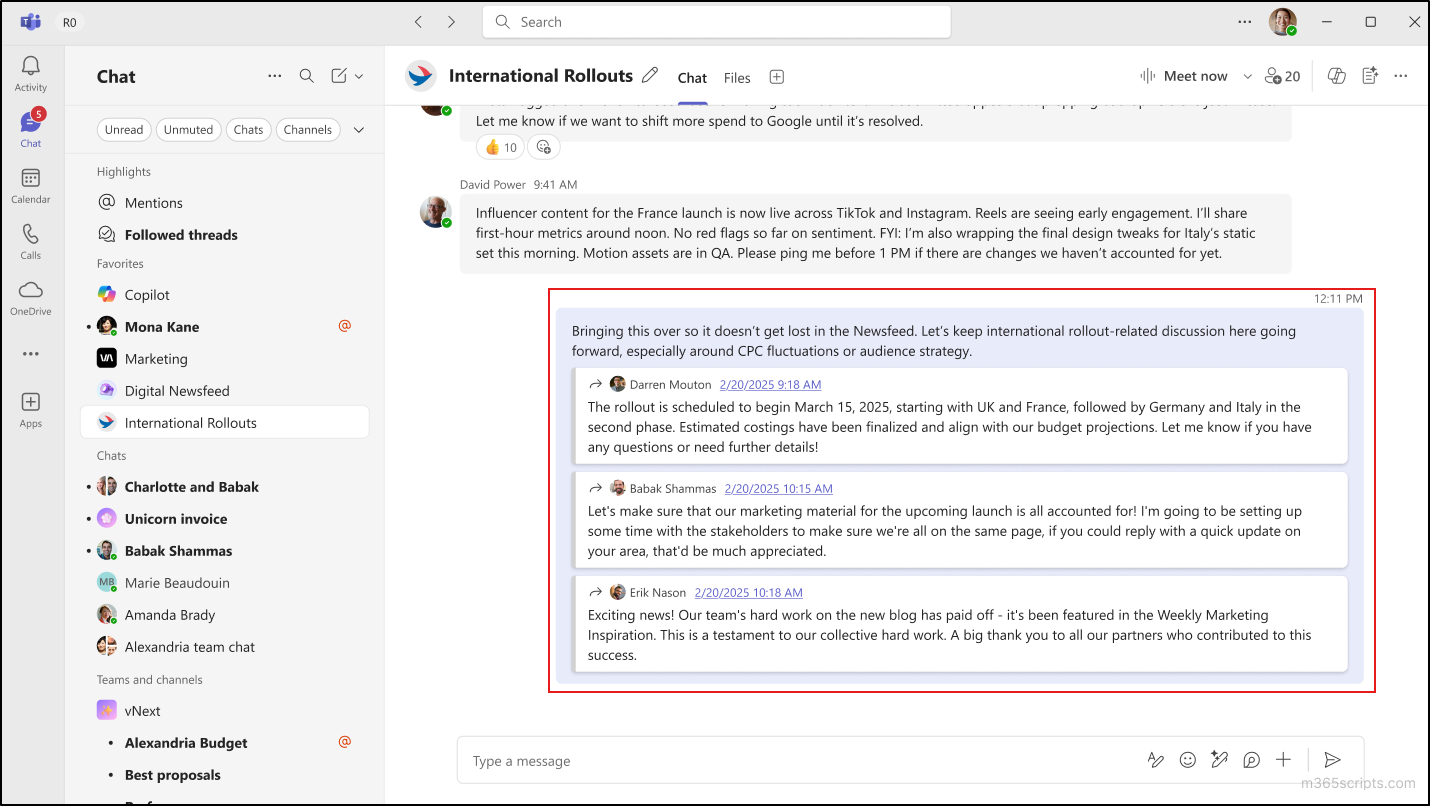Start a meeting with Meet now
The image size is (1430, 806).
(x=1195, y=75)
